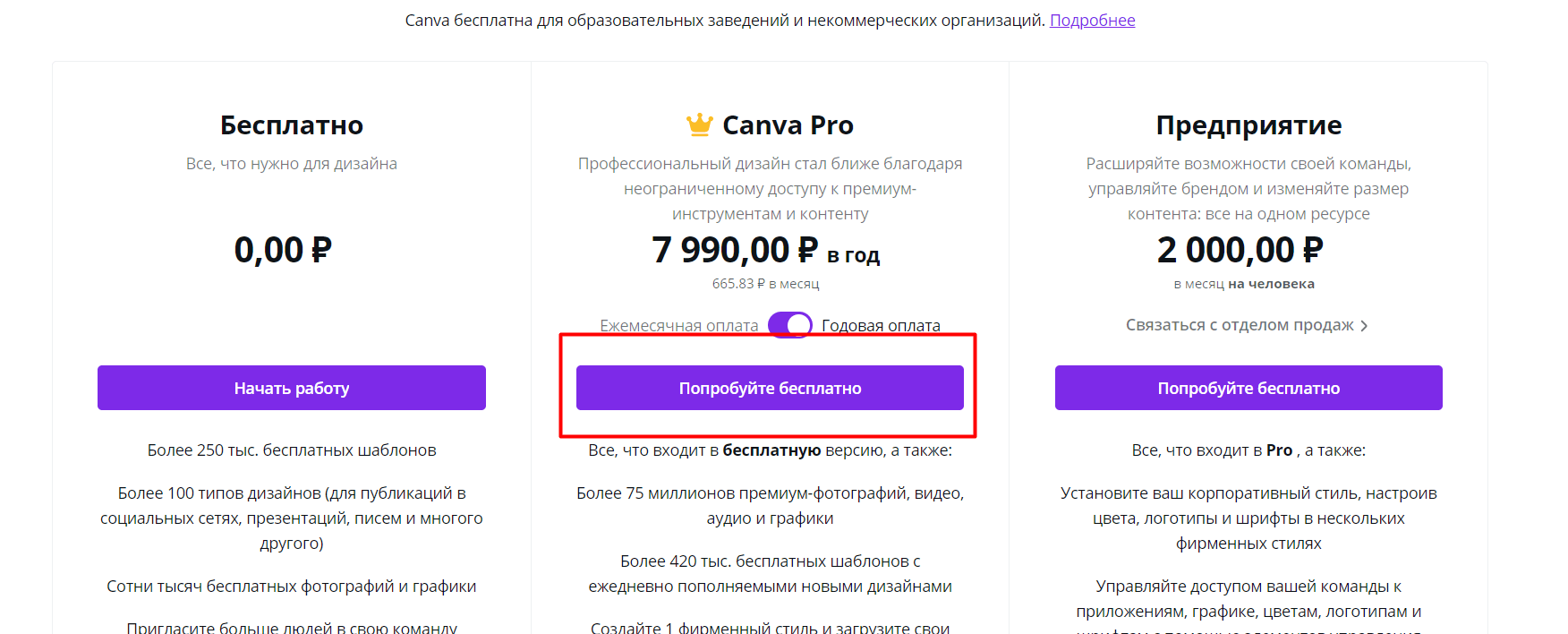The height and width of the screenshot is (634, 1568).
Task: Click the Предприятие plan heading
Action: pos(1248,124)
